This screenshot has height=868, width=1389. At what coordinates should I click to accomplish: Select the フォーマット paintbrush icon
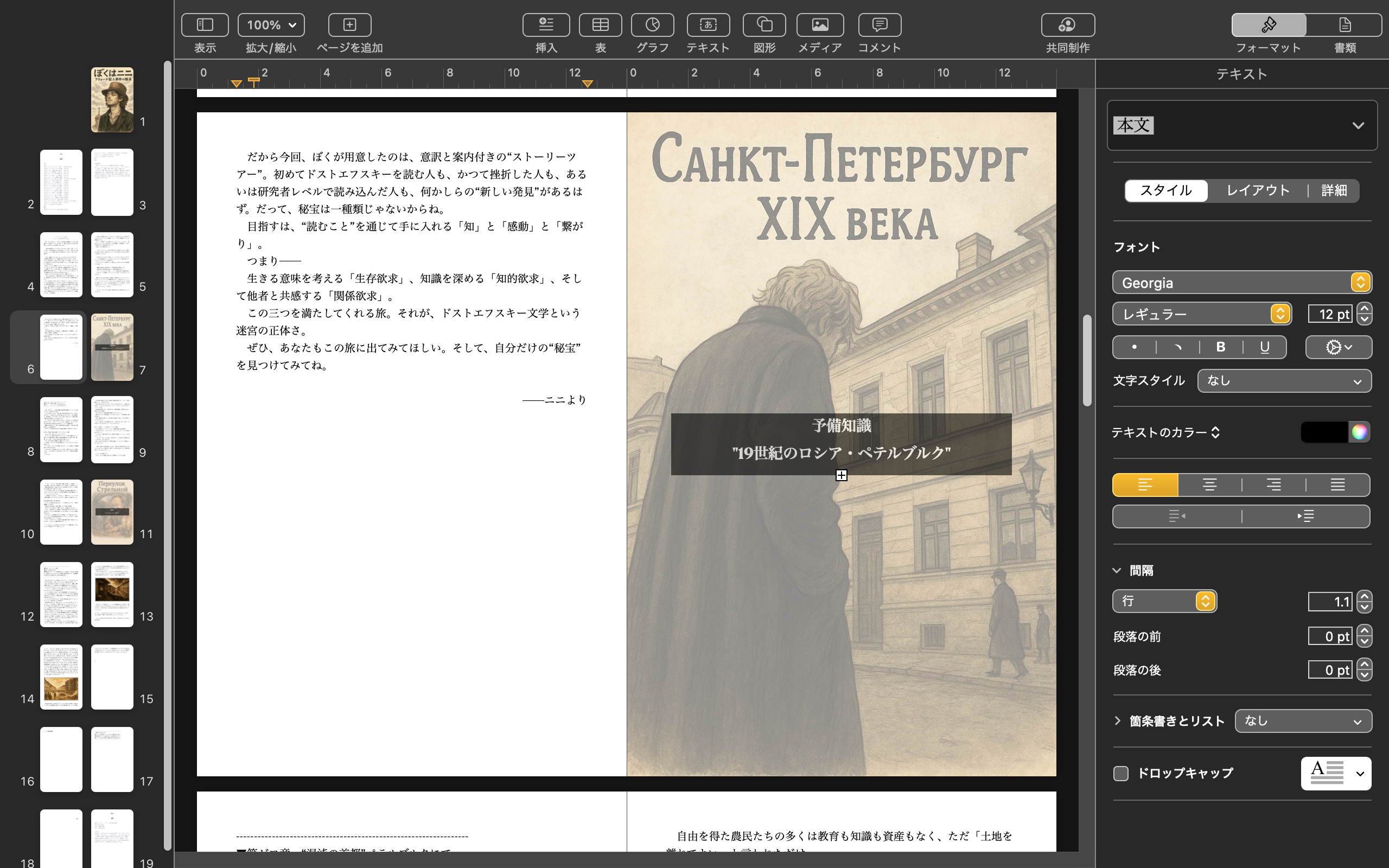1269,25
